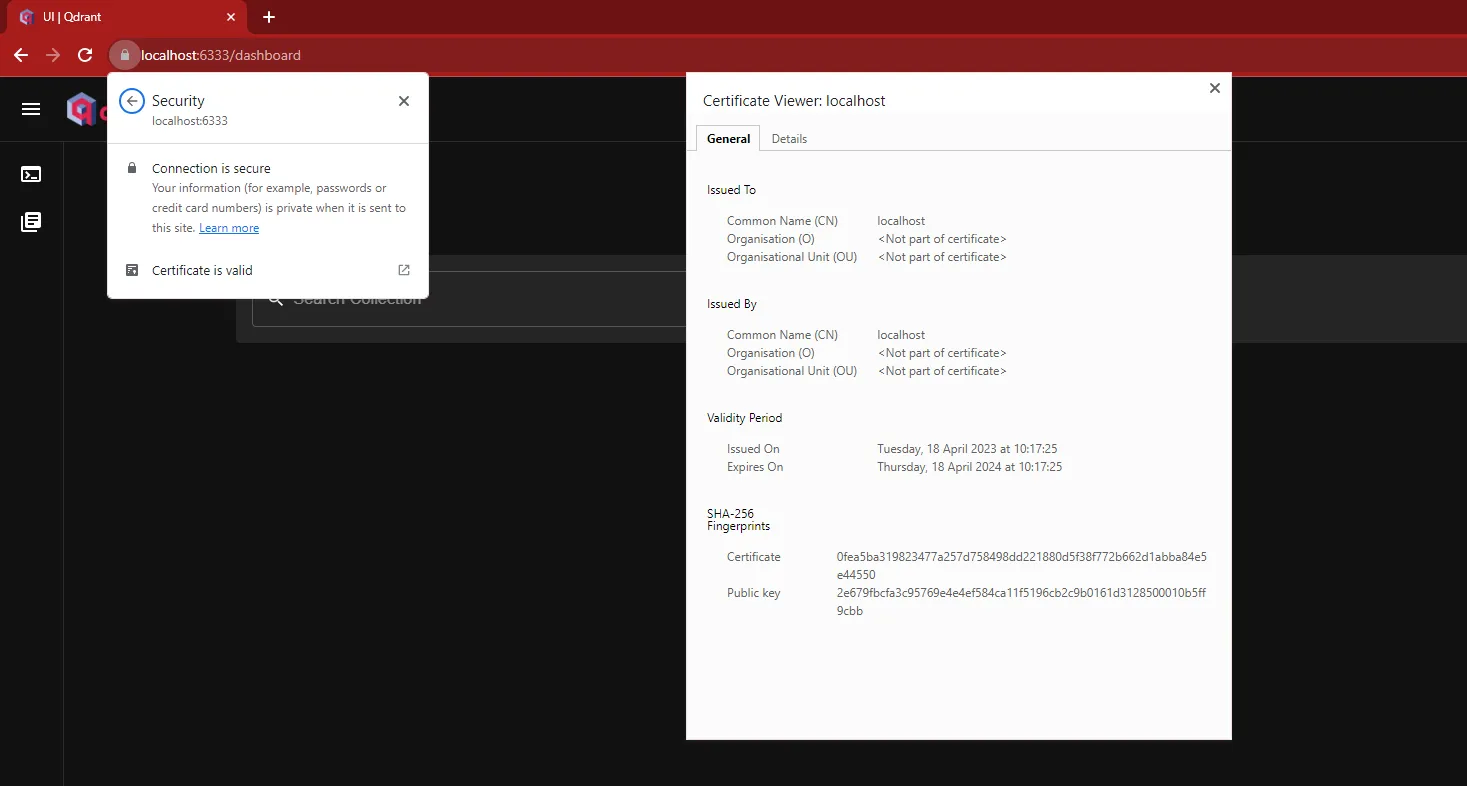Open the Console icon in Qdrant sidebar

coord(31,174)
